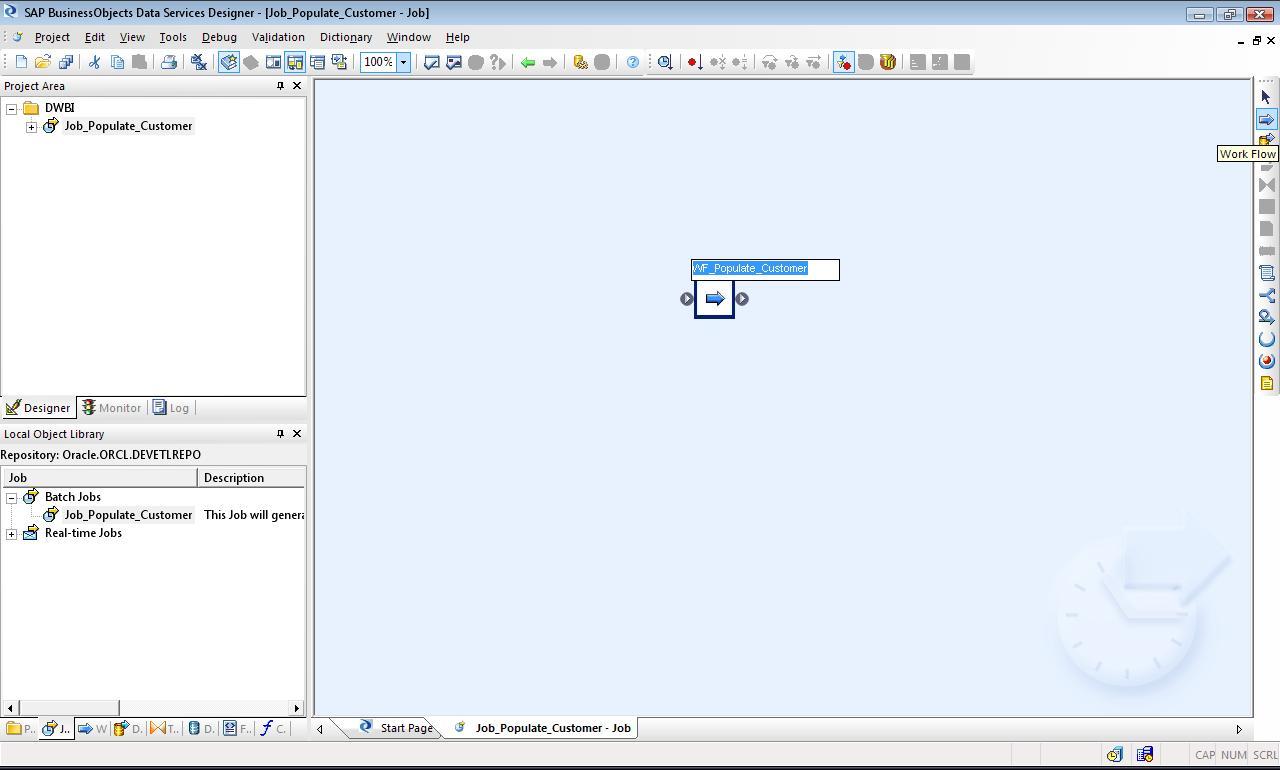Select the DWBI project folder
The width and height of the screenshot is (1280, 770).
tap(59, 108)
